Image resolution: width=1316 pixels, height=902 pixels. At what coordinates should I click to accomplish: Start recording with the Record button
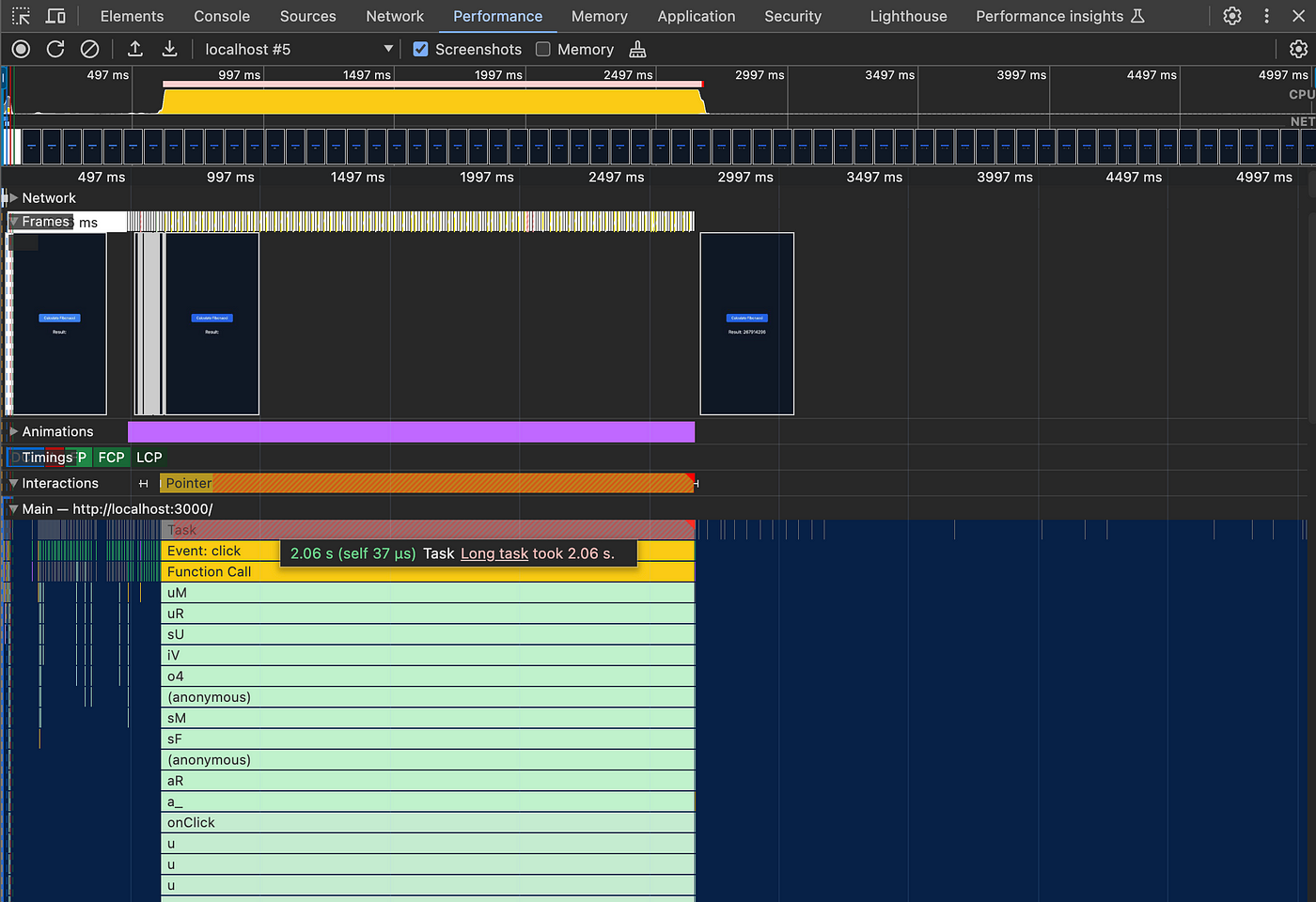[x=21, y=49]
